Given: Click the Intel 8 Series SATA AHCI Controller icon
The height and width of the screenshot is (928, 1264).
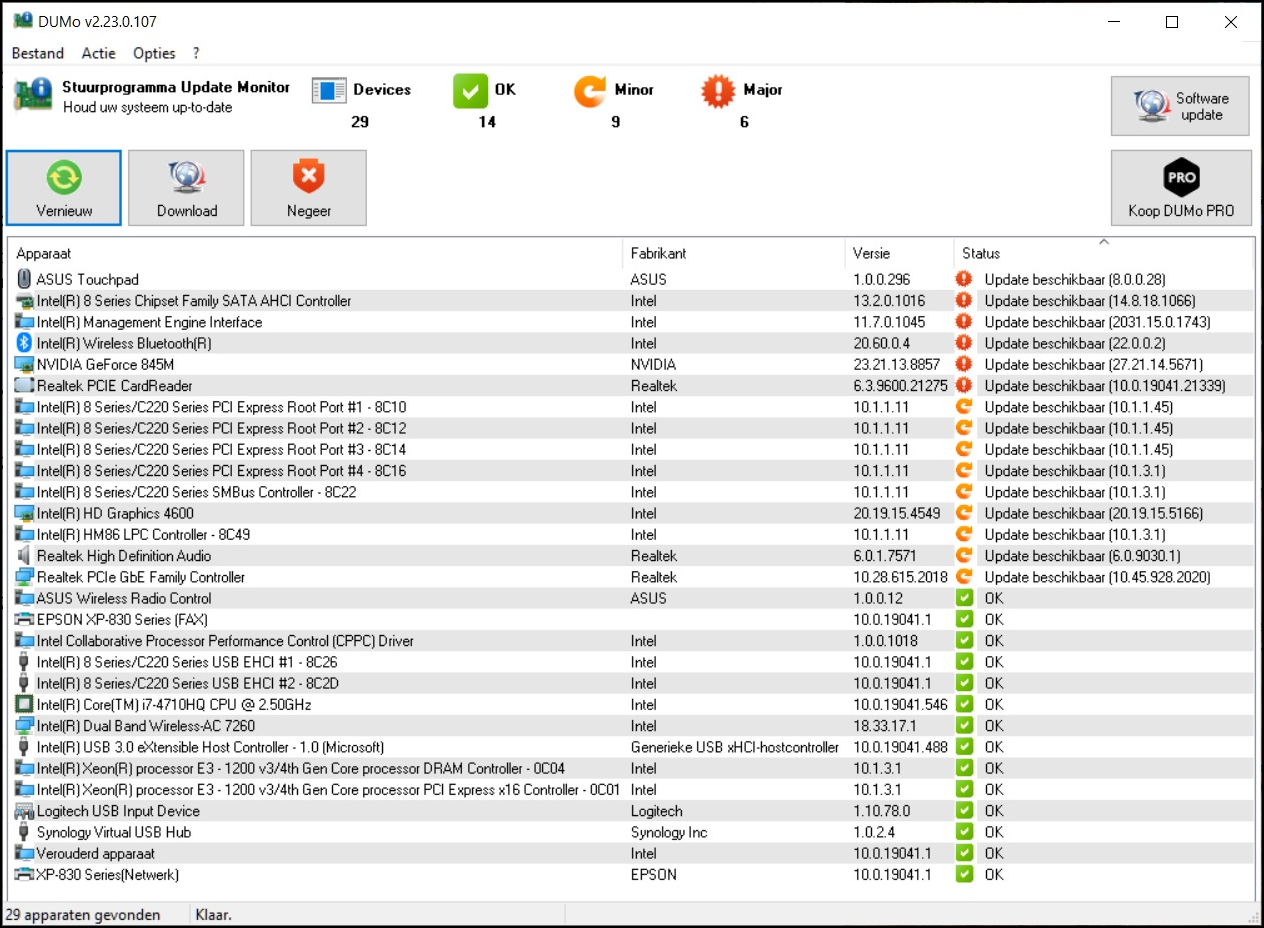Looking at the screenshot, I should pos(25,301).
